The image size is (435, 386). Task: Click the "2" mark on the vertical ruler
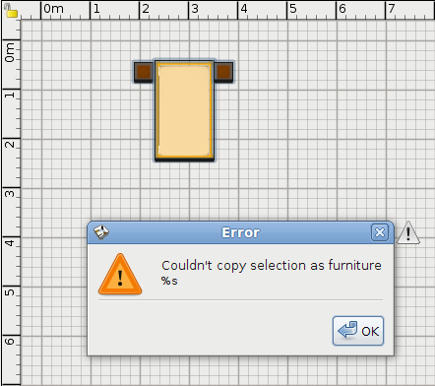[10, 145]
